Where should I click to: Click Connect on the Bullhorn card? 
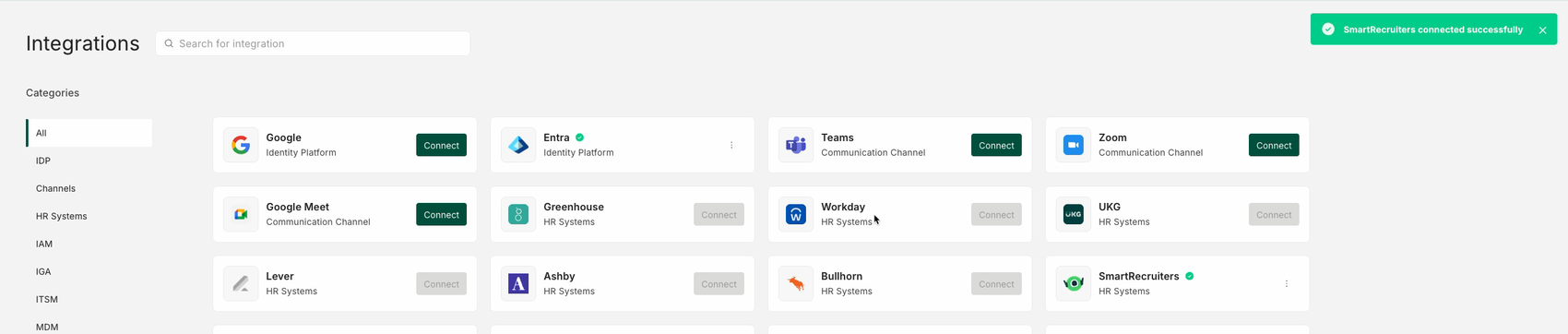point(996,283)
